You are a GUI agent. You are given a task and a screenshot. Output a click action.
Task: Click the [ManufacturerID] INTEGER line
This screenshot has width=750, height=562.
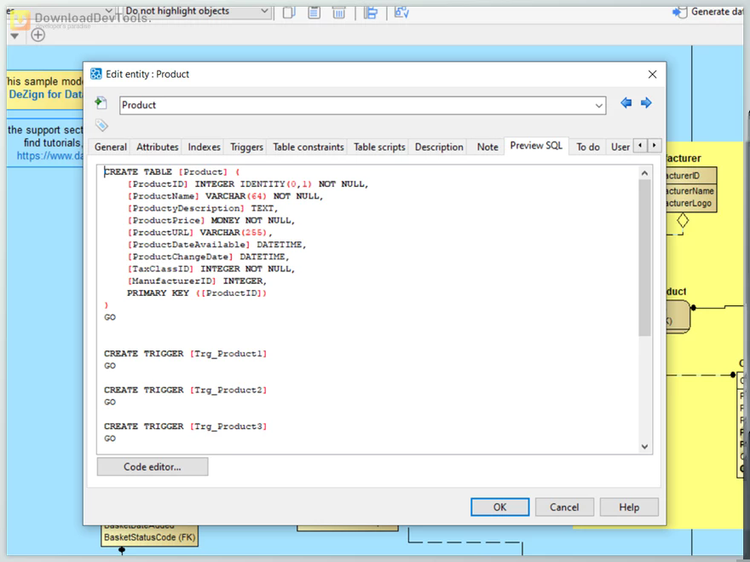[197, 281]
